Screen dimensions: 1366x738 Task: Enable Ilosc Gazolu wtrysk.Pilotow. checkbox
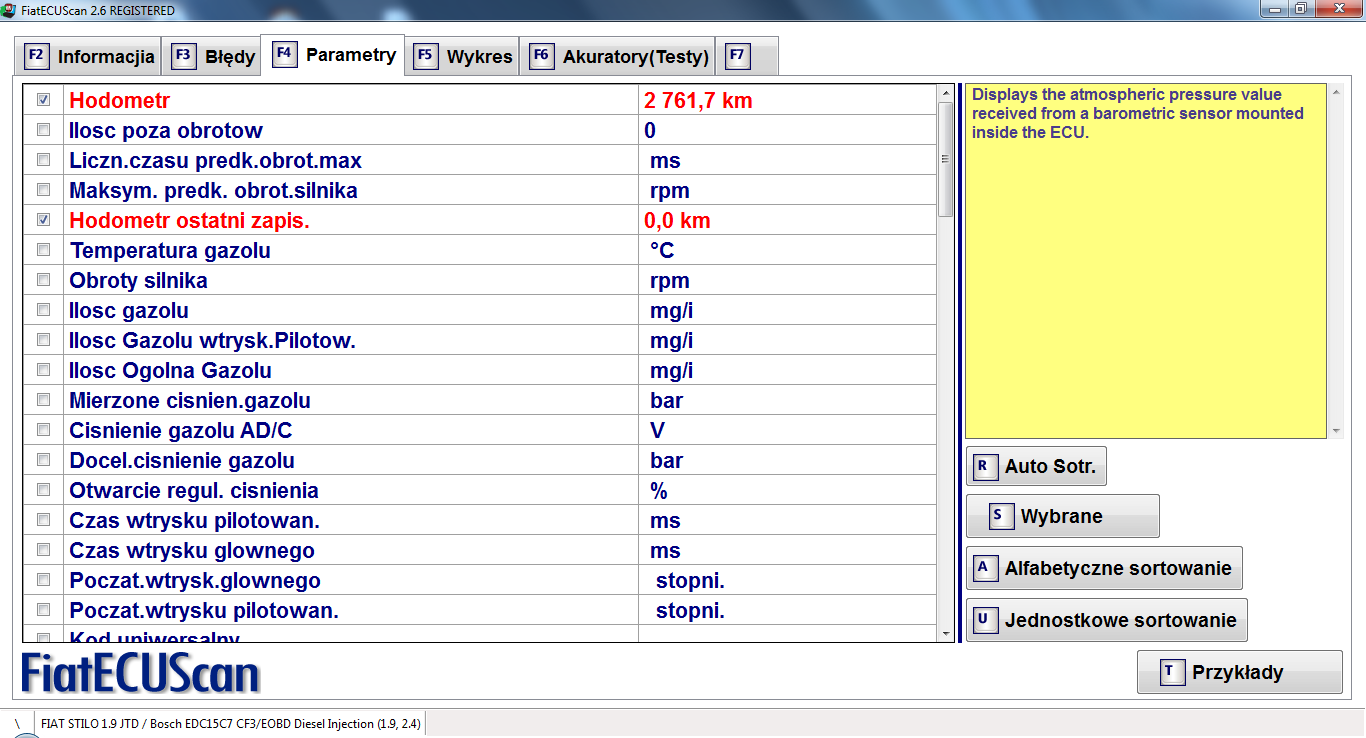(x=43, y=340)
